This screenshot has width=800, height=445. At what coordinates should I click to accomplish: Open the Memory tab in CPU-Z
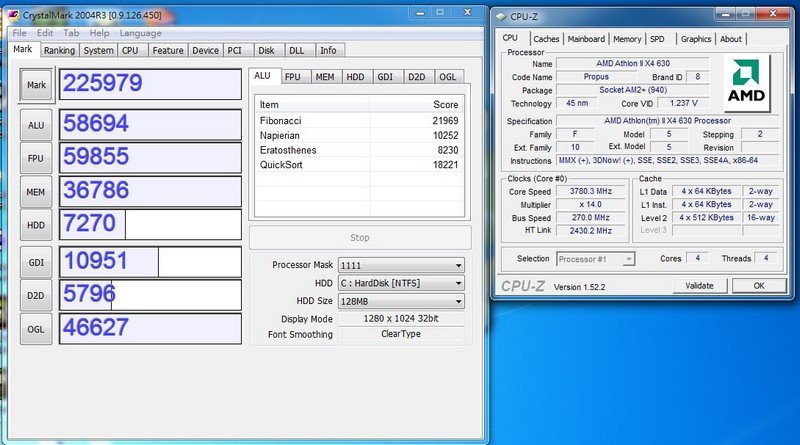tap(627, 39)
